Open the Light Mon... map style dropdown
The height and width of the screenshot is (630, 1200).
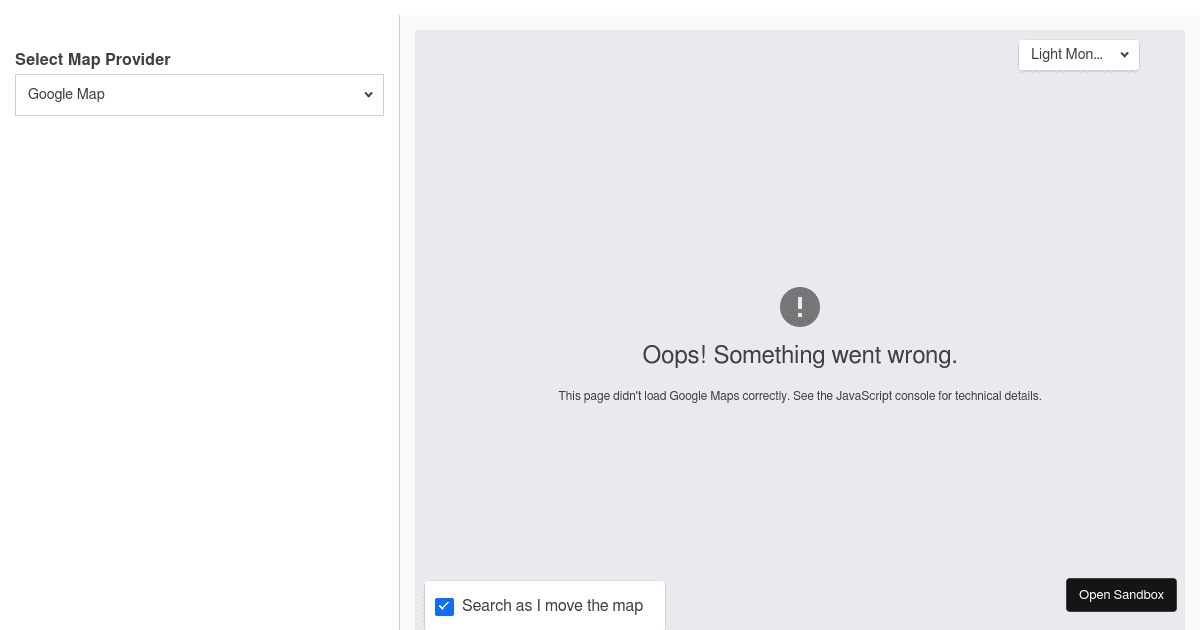click(x=1078, y=55)
